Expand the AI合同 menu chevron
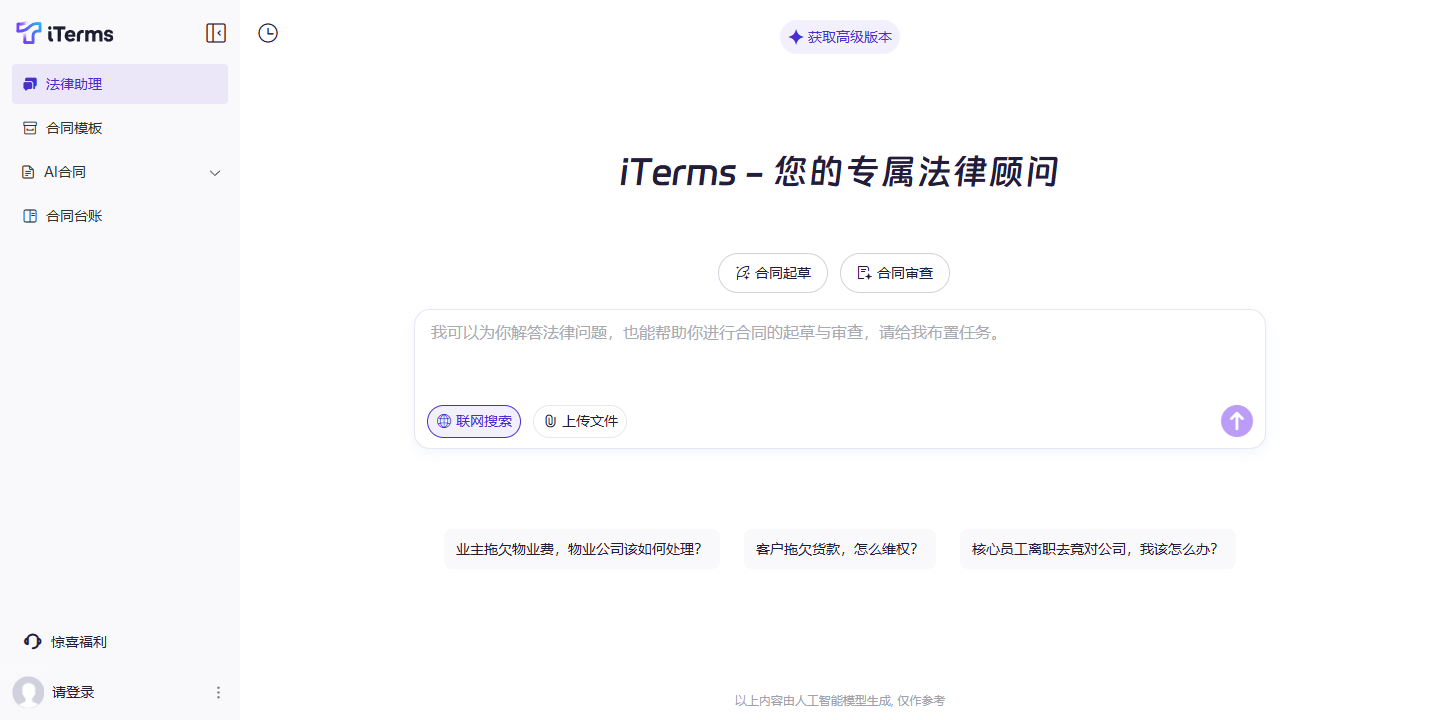The height and width of the screenshot is (720, 1440). tap(215, 173)
